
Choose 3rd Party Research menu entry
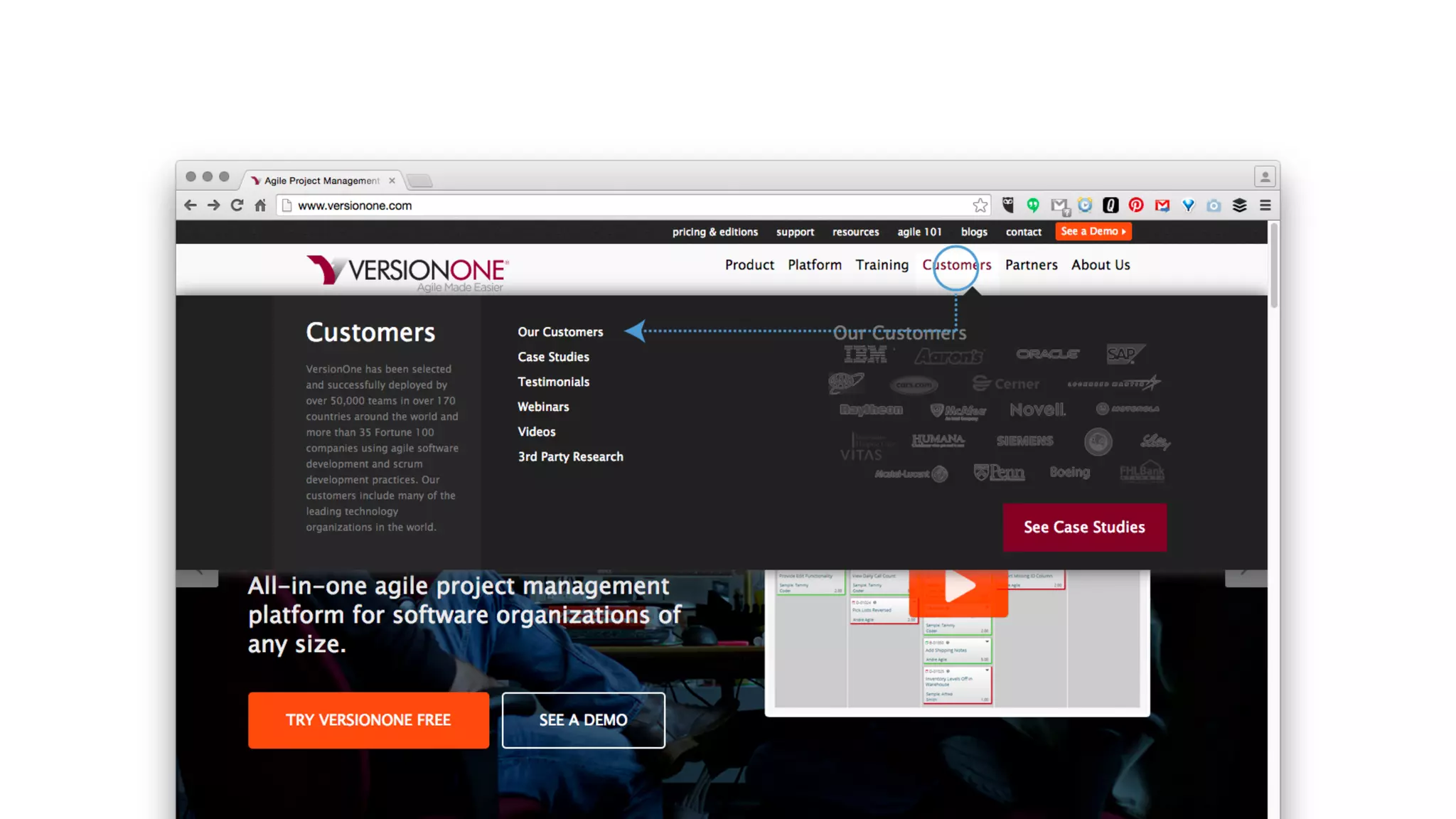pyautogui.click(x=570, y=456)
